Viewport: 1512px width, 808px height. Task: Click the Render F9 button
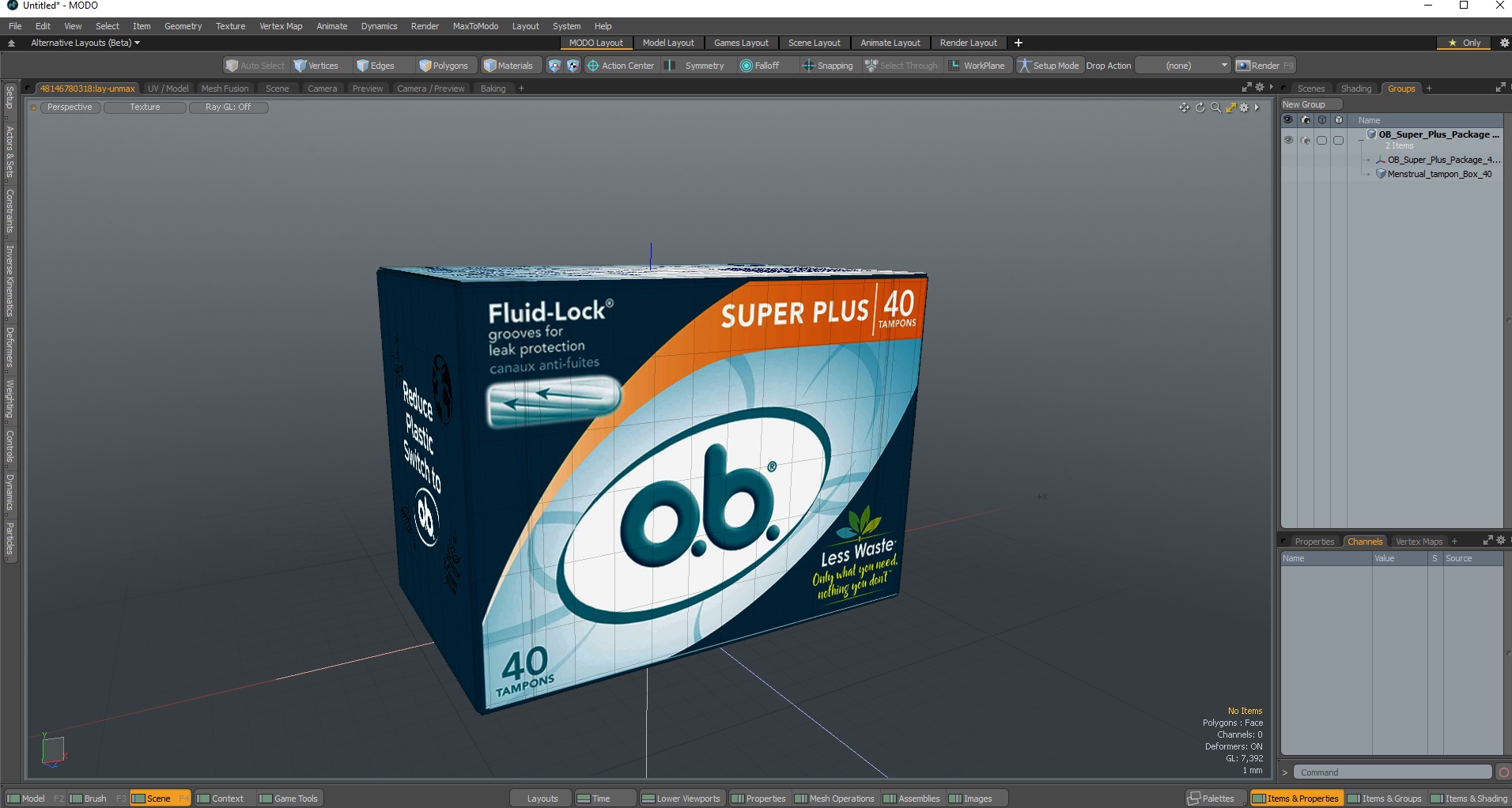tap(1265, 66)
